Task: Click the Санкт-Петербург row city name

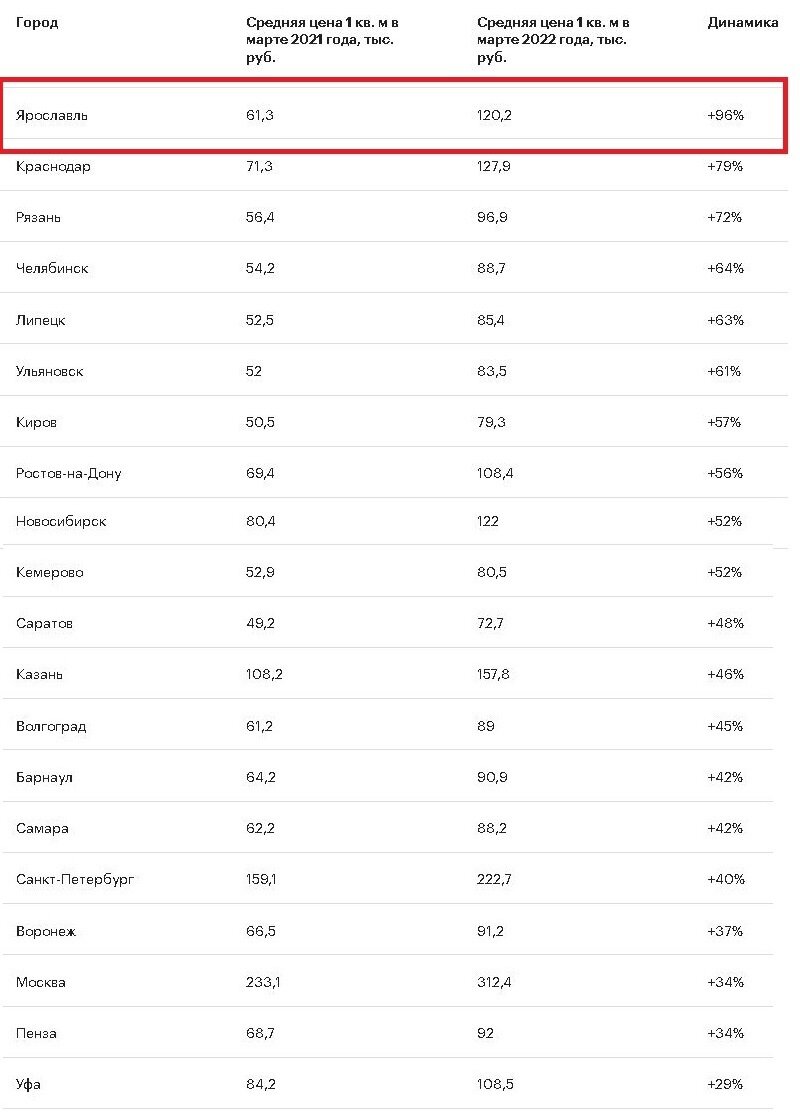Action: (75, 880)
